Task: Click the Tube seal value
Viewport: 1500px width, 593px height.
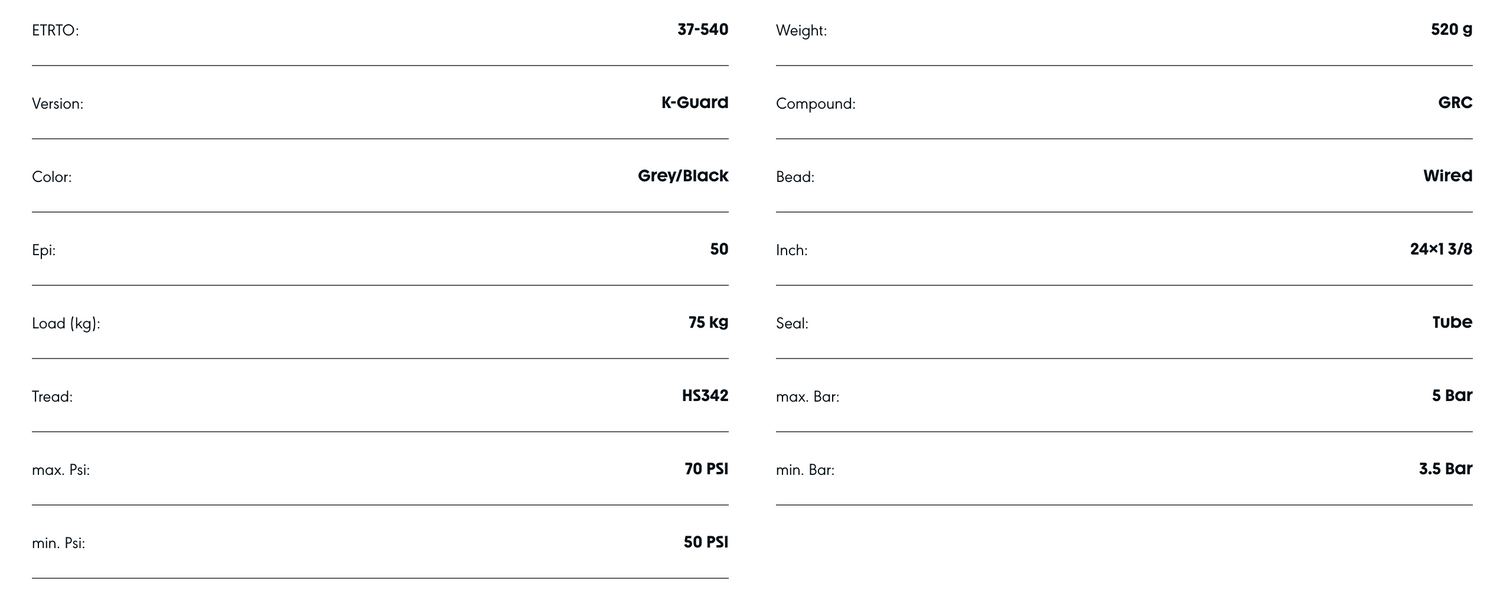Action: pos(1452,322)
